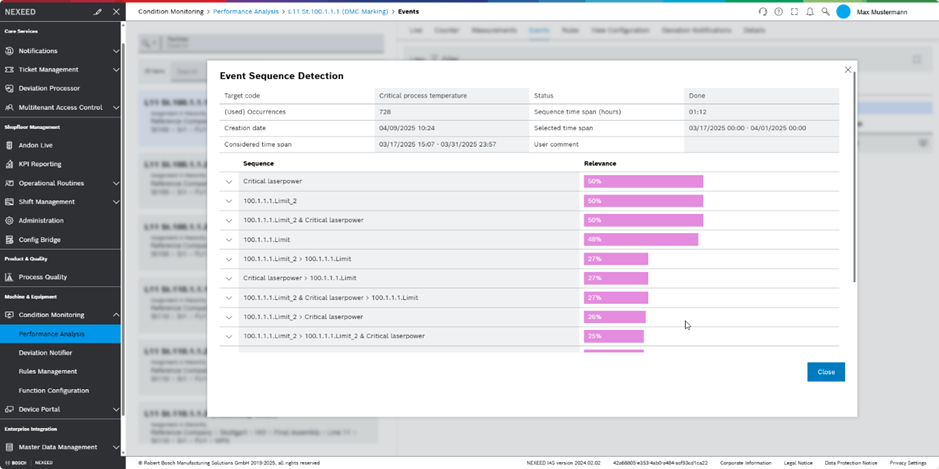Collapse the Condition Monitoring sidebar group

tap(116, 315)
